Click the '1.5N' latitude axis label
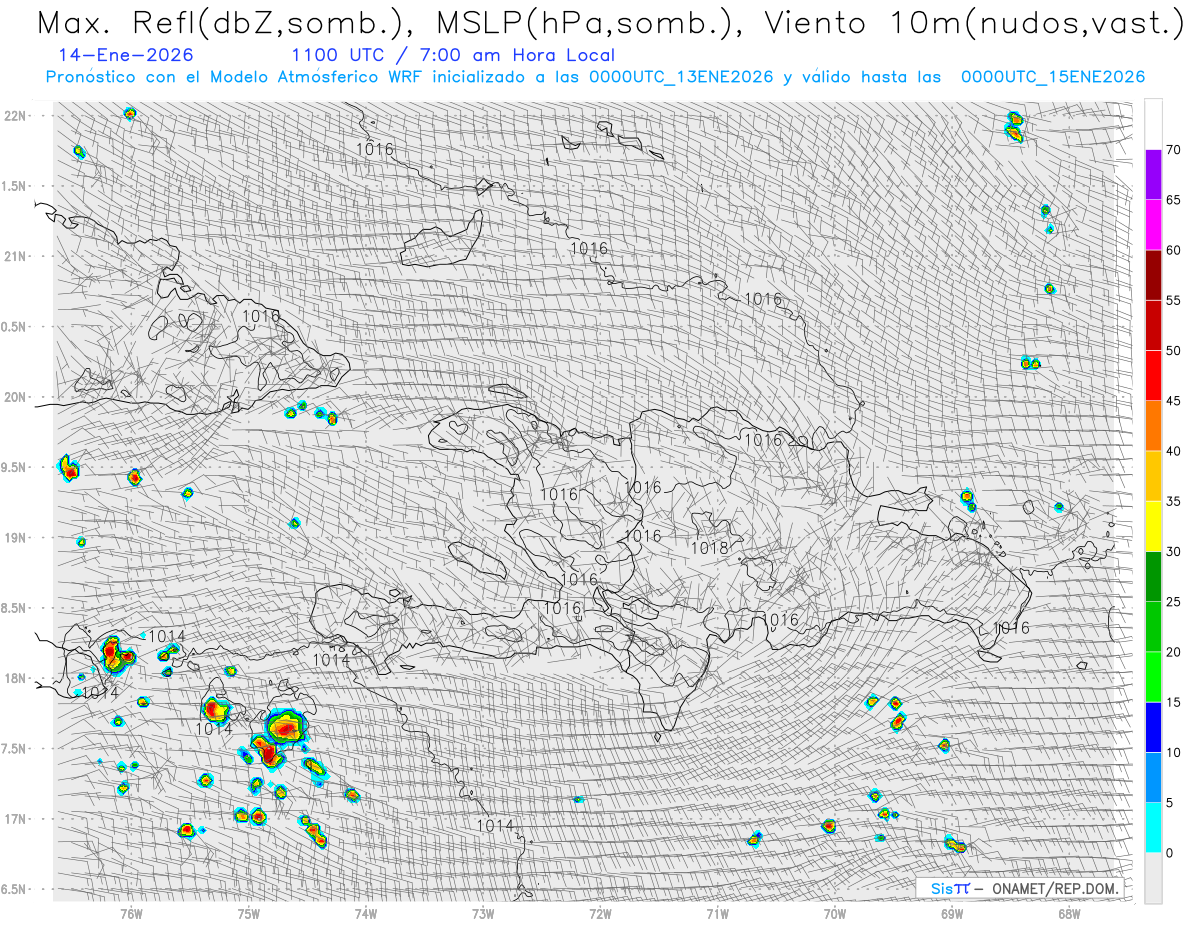1200x927 pixels. [15, 186]
